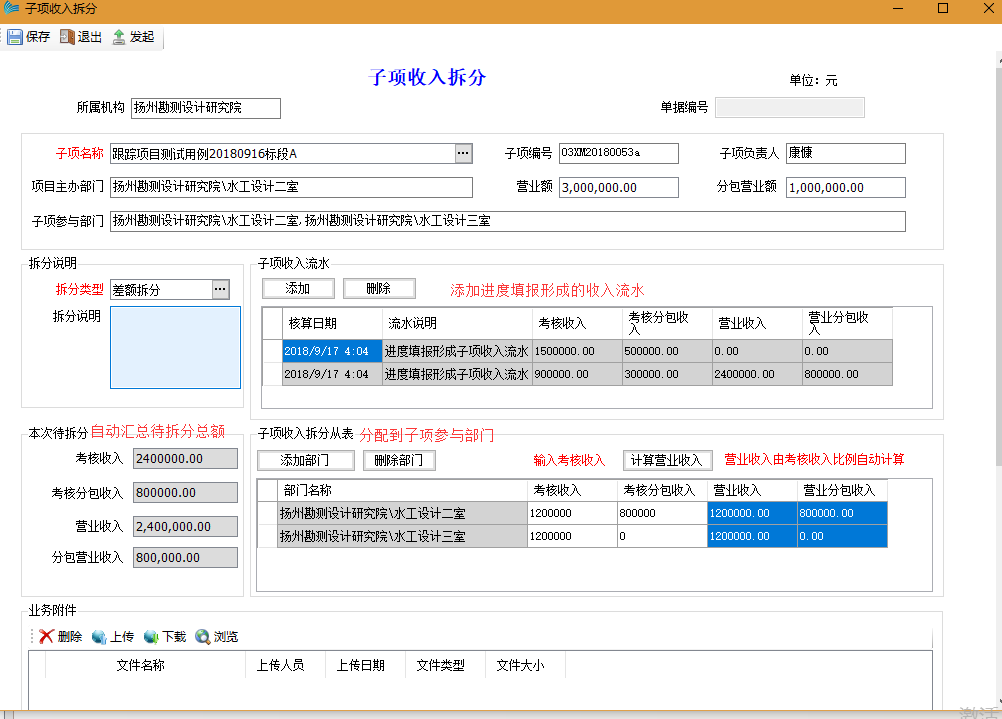The width and height of the screenshot is (1002, 719).
Task: Click the 删除 attachment icon with red X
Action: tap(46, 637)
